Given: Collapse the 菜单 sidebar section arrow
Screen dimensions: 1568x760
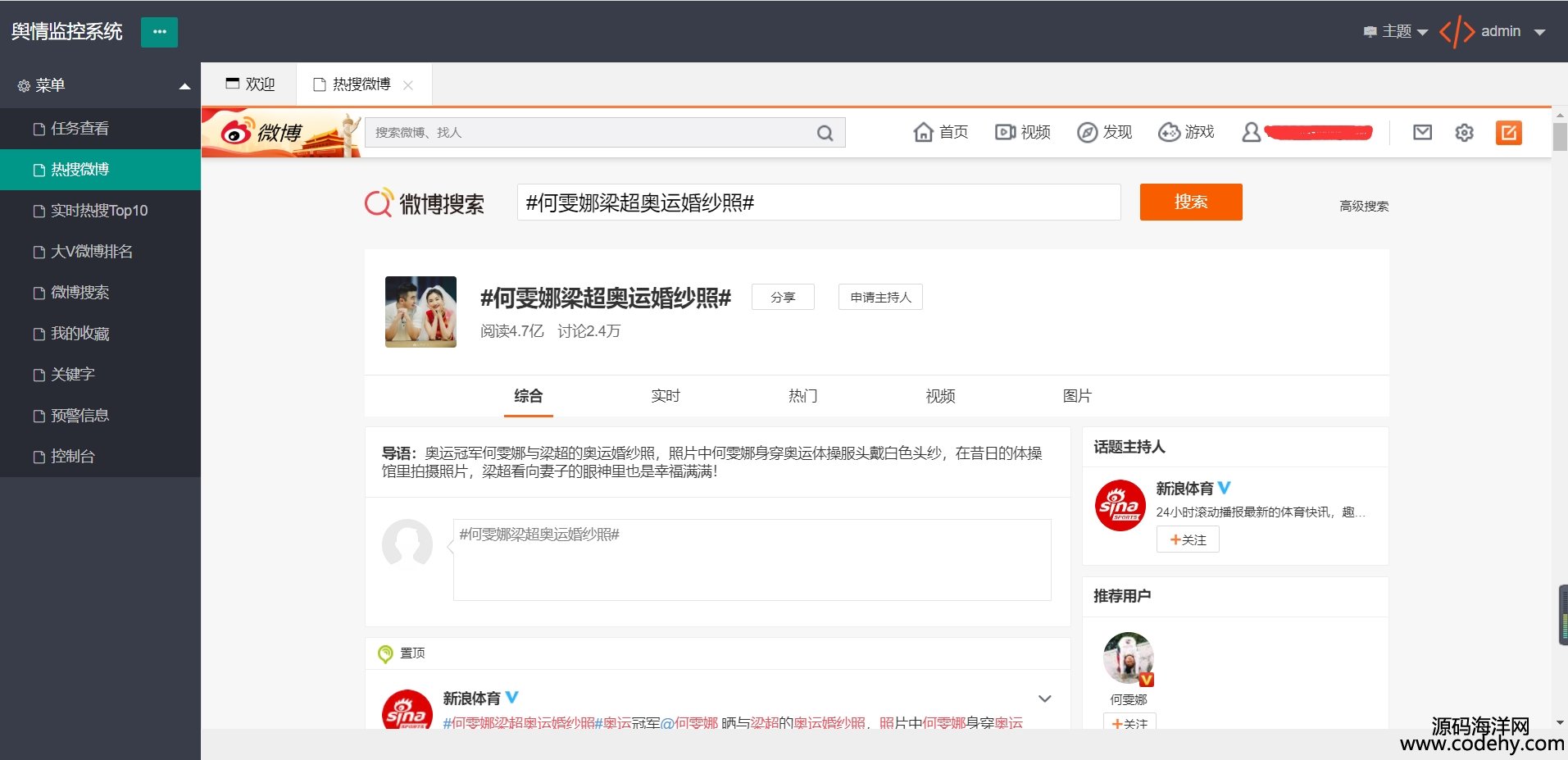Looking at the screenshot, I should [x=184, y=86].
